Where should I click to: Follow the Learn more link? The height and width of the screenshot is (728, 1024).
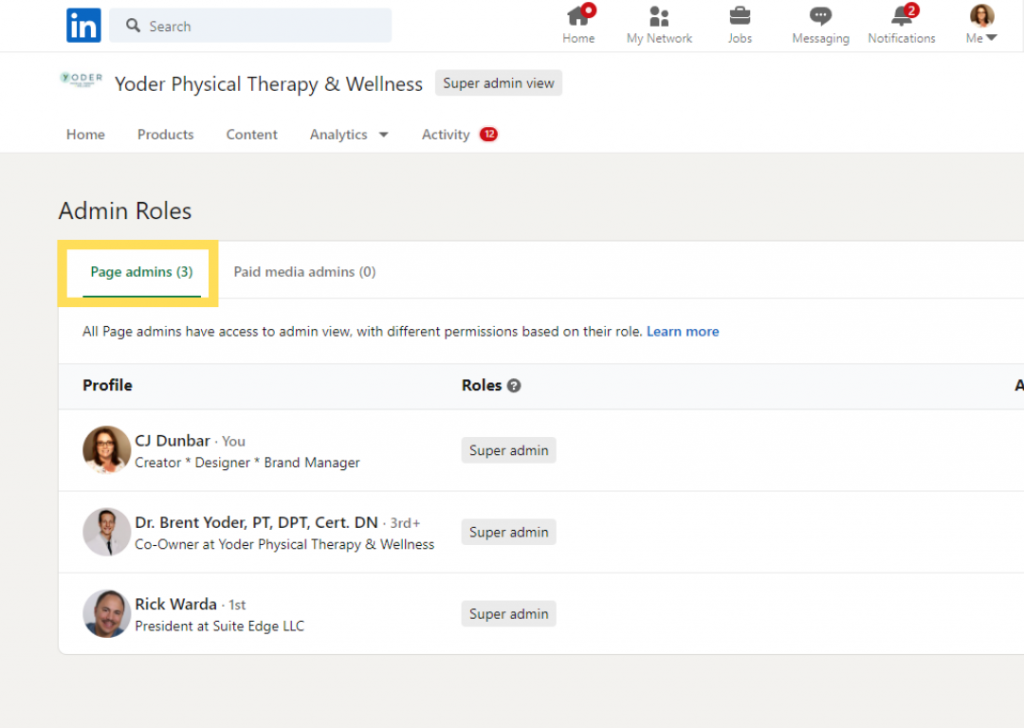click(x=682, y=332)
